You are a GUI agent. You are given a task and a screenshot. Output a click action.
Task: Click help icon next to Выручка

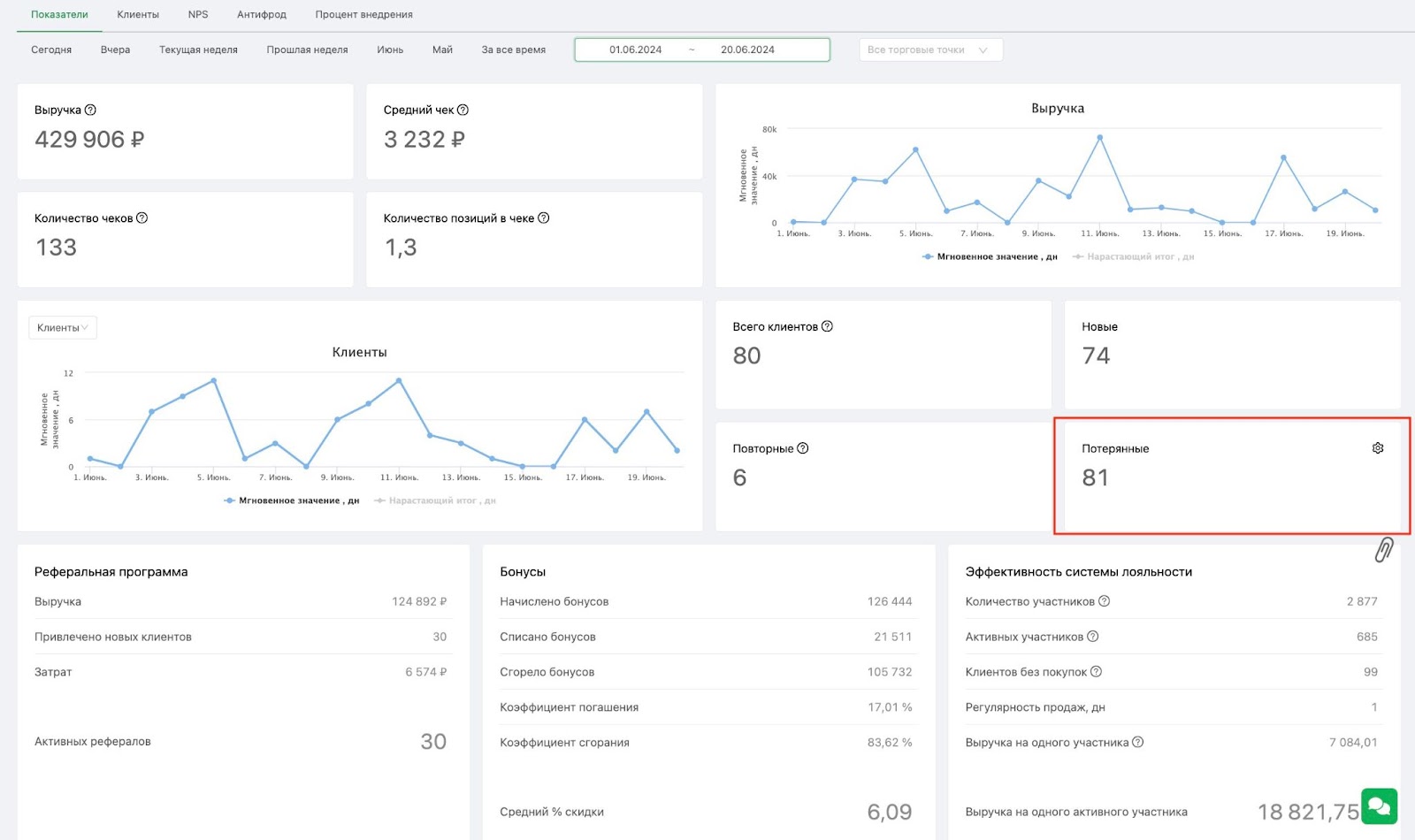pyautogui.click(x=90, y=110)
